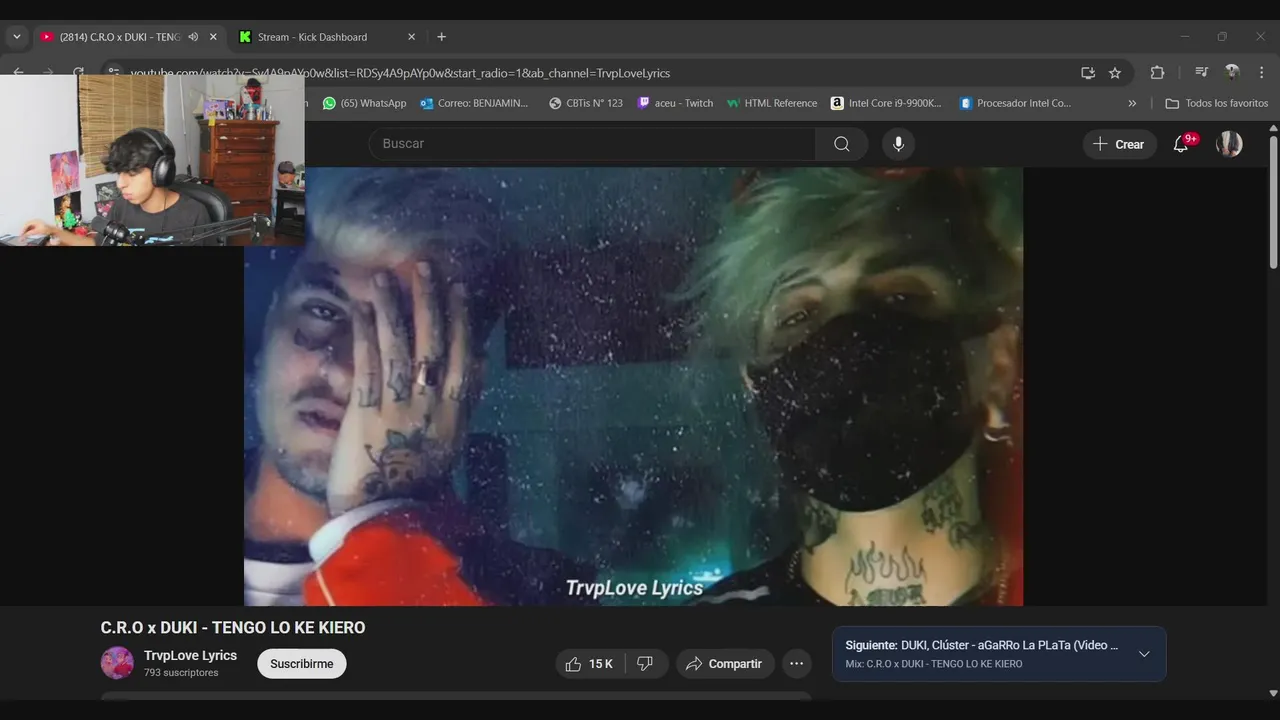Click the Mix: C.R.O x DUKI playlist text
The height and width of the screenshot is (720, 1280).
(x=934, y=664)
